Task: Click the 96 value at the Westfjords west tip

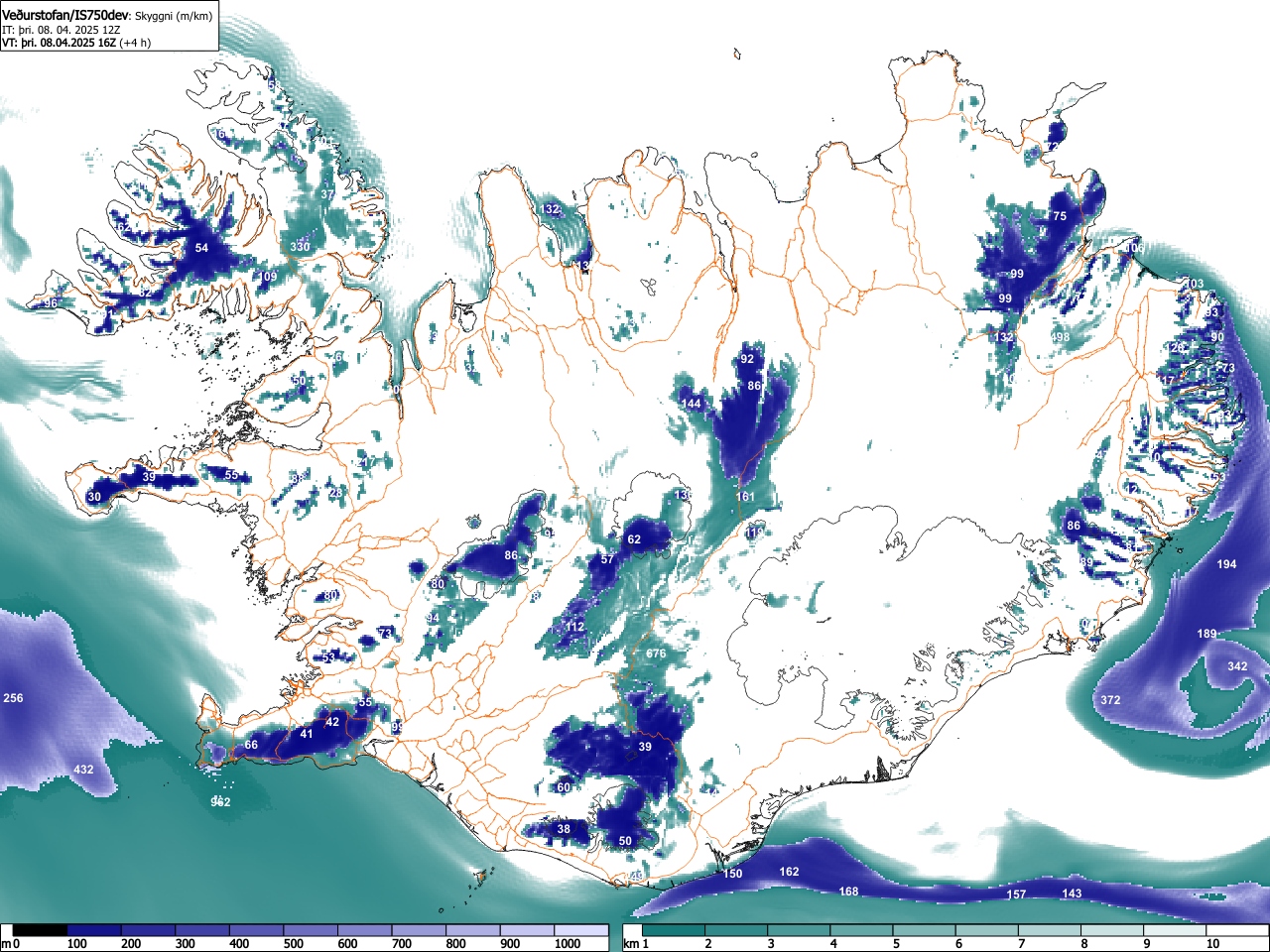Action: coord(51,303)
